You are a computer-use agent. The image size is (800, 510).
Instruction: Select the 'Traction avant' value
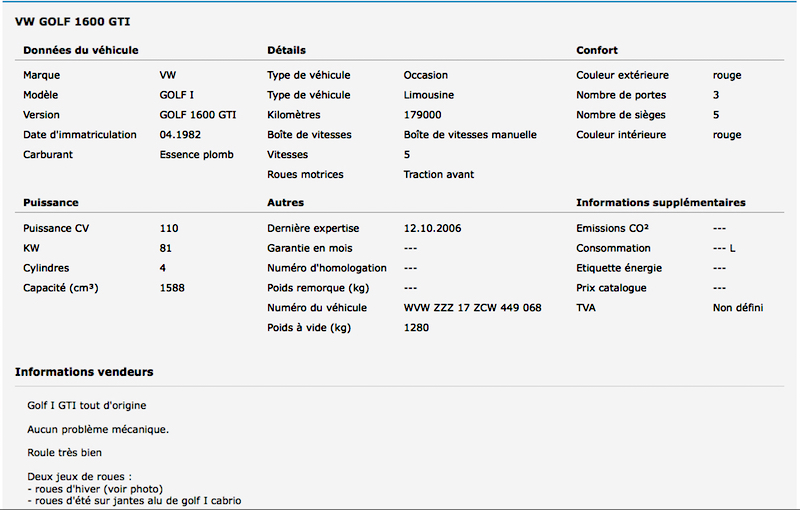[439, 174]
